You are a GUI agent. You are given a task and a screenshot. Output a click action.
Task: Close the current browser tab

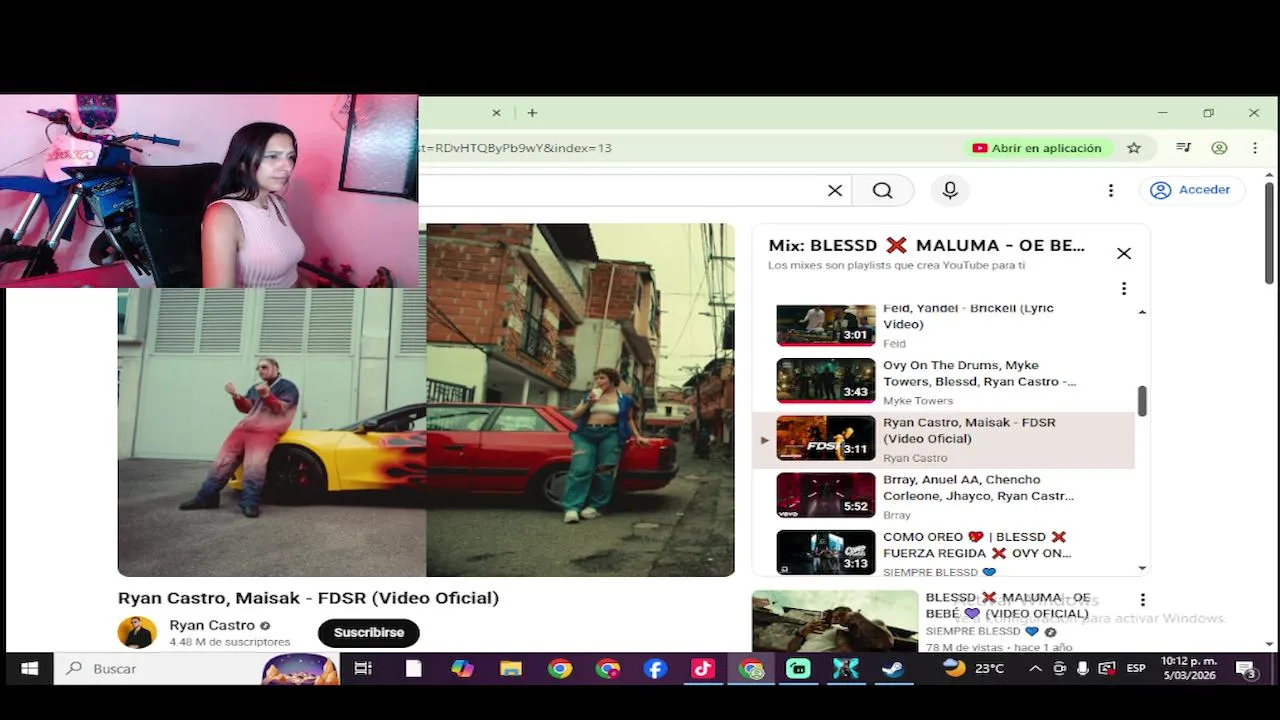pos(496,113)
